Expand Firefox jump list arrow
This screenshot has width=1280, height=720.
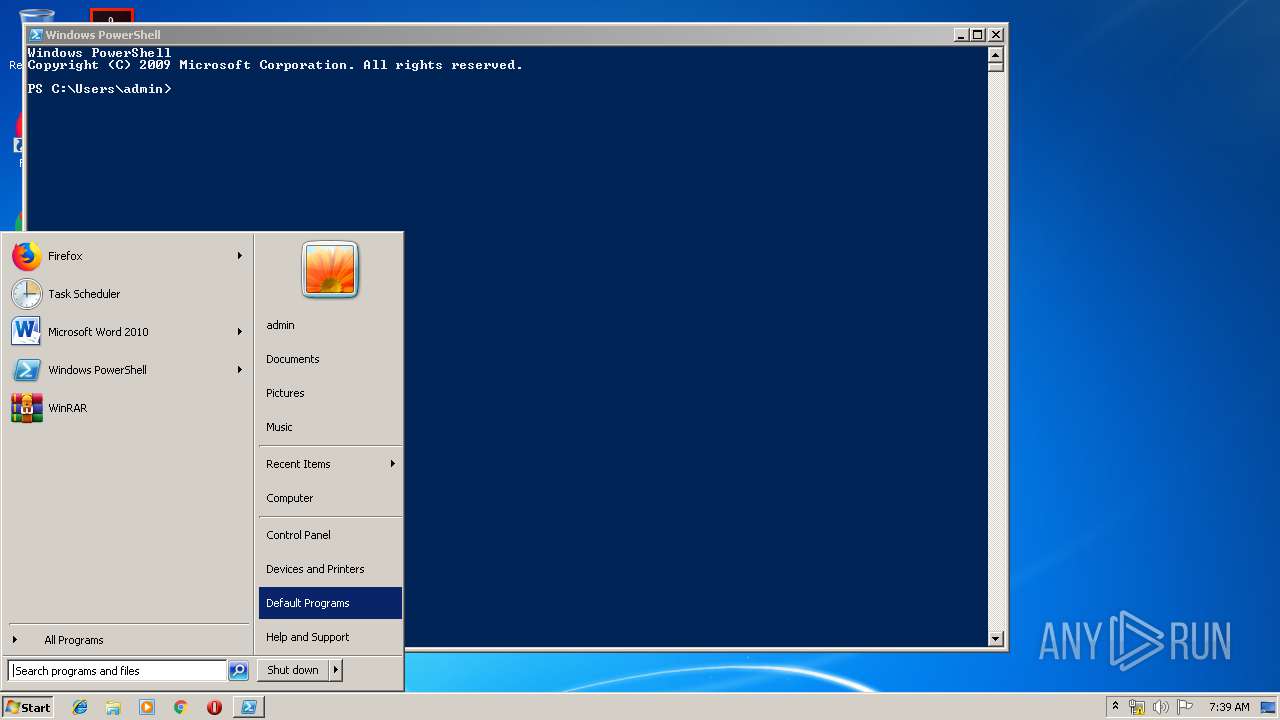click(x=240, y=256)
